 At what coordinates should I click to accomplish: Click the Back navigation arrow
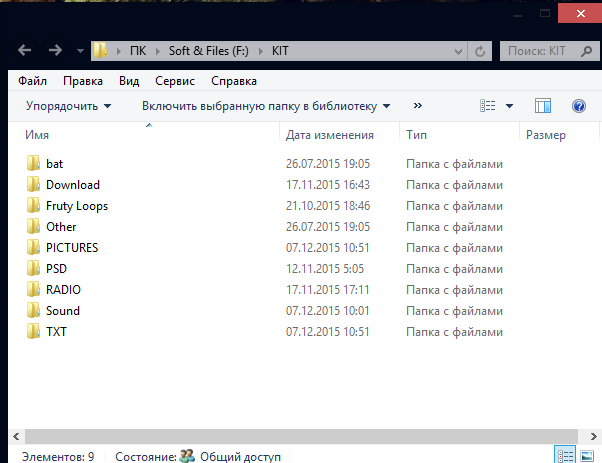tap(26, 51)
